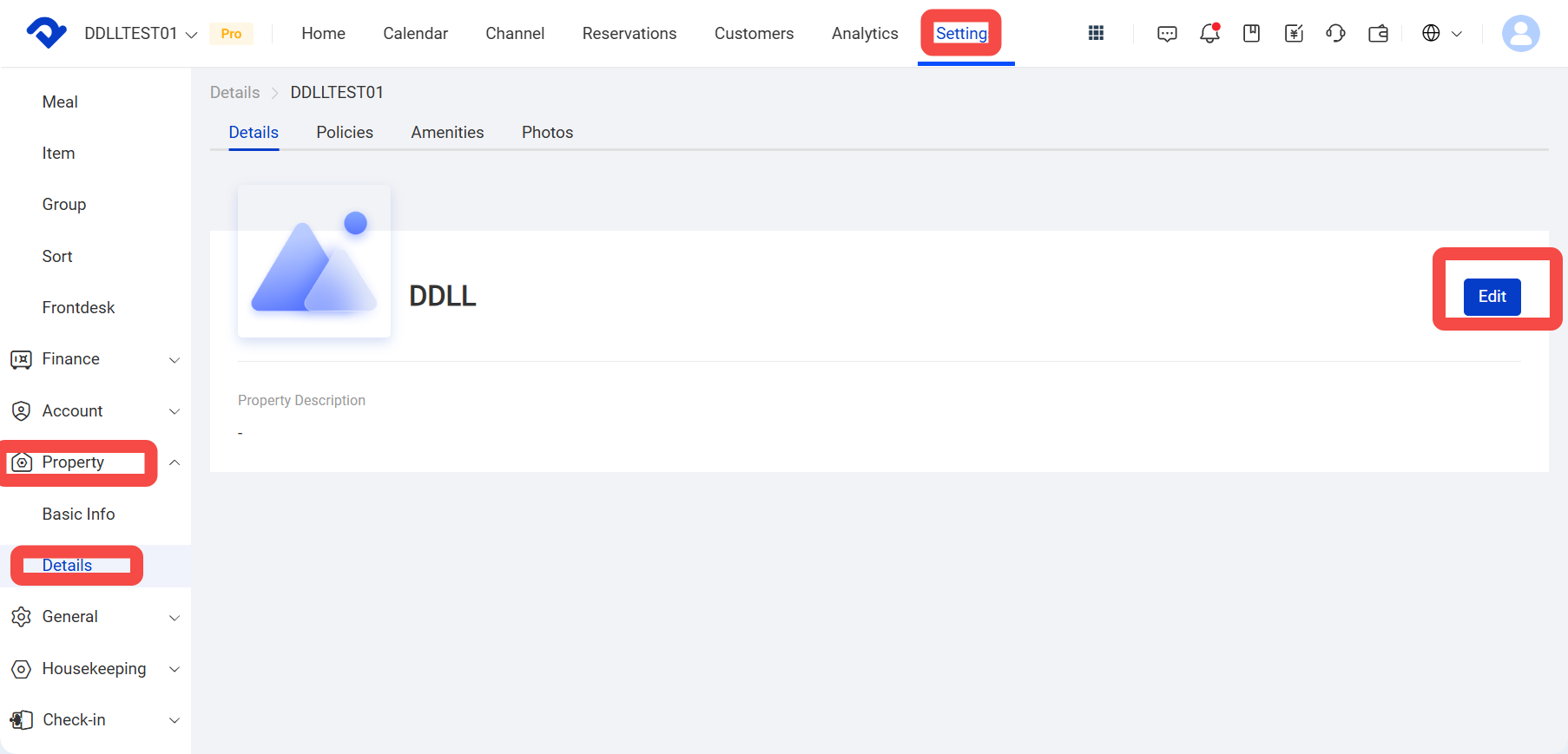The width and height of the screenshot is (1568, 754).
Task: Click the blue app logo icon
Action: coord(47,33)
